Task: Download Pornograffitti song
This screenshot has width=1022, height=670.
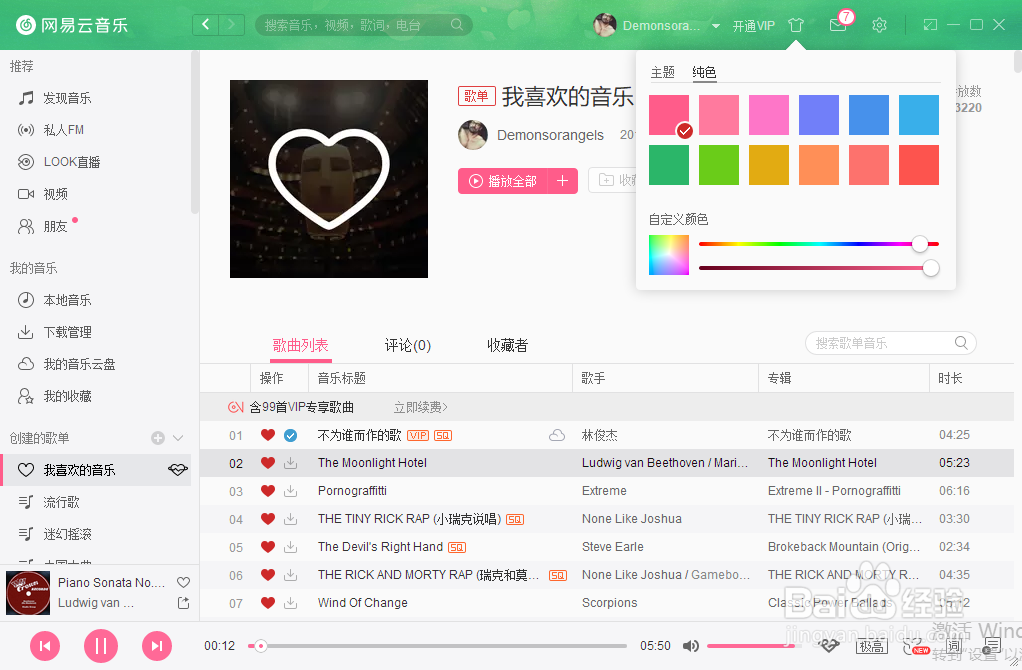Action: pos(291,491)
